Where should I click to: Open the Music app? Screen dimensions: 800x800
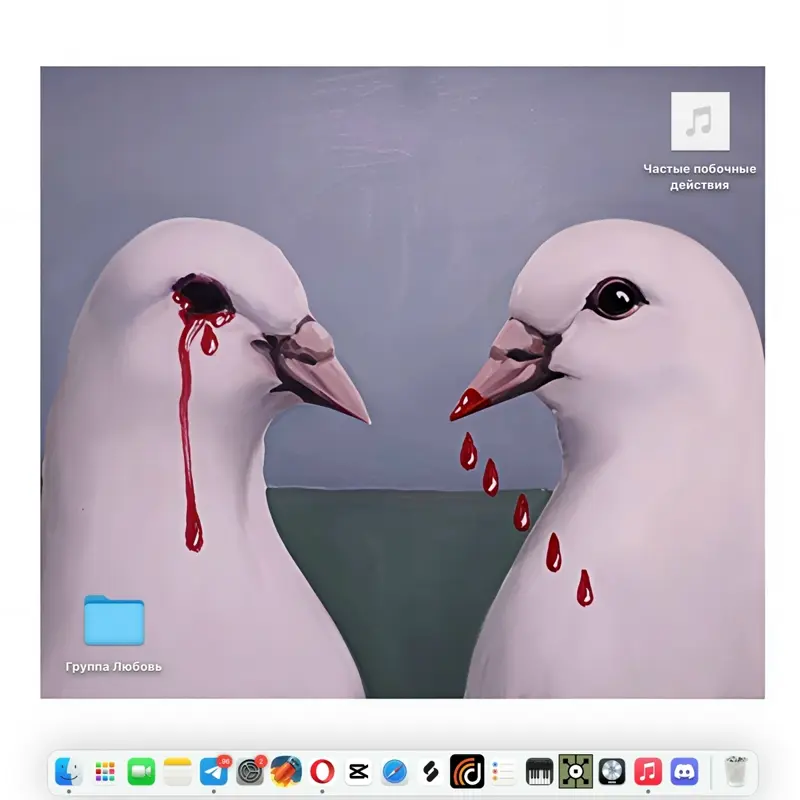point(648,771)
